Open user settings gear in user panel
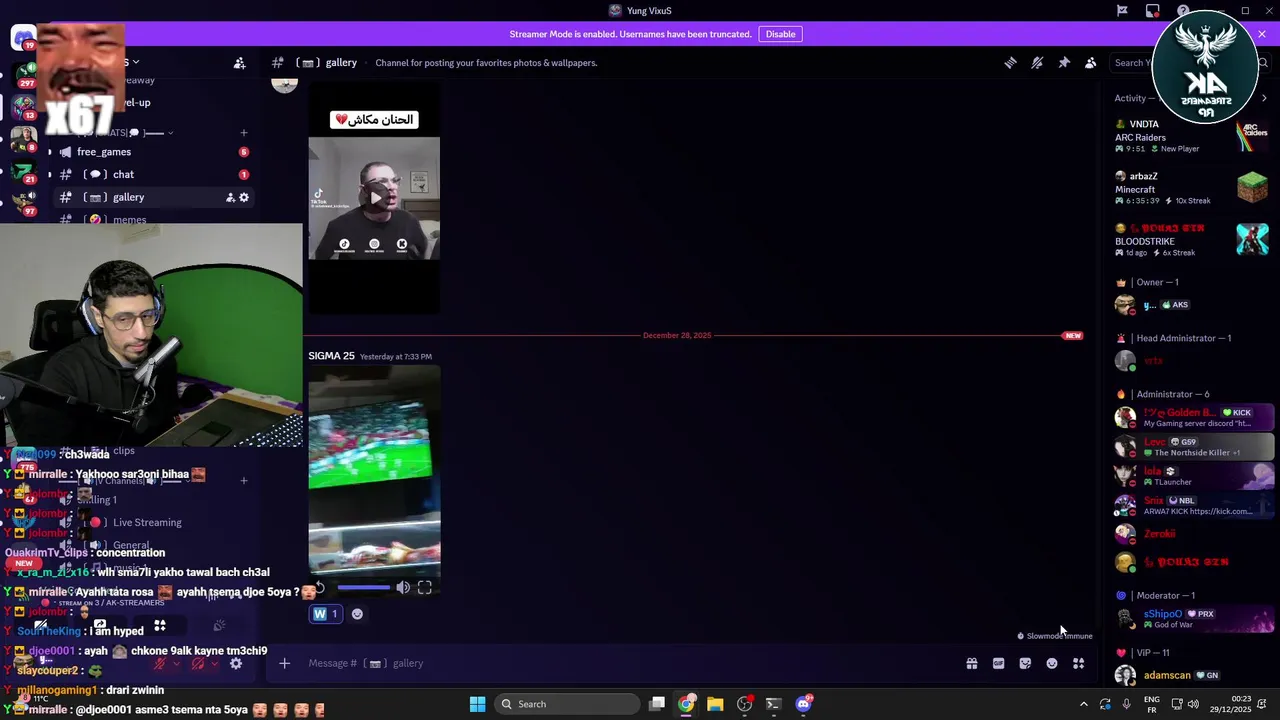The image size is (1280, 720). pyautogui.click(x=236, y=664)
